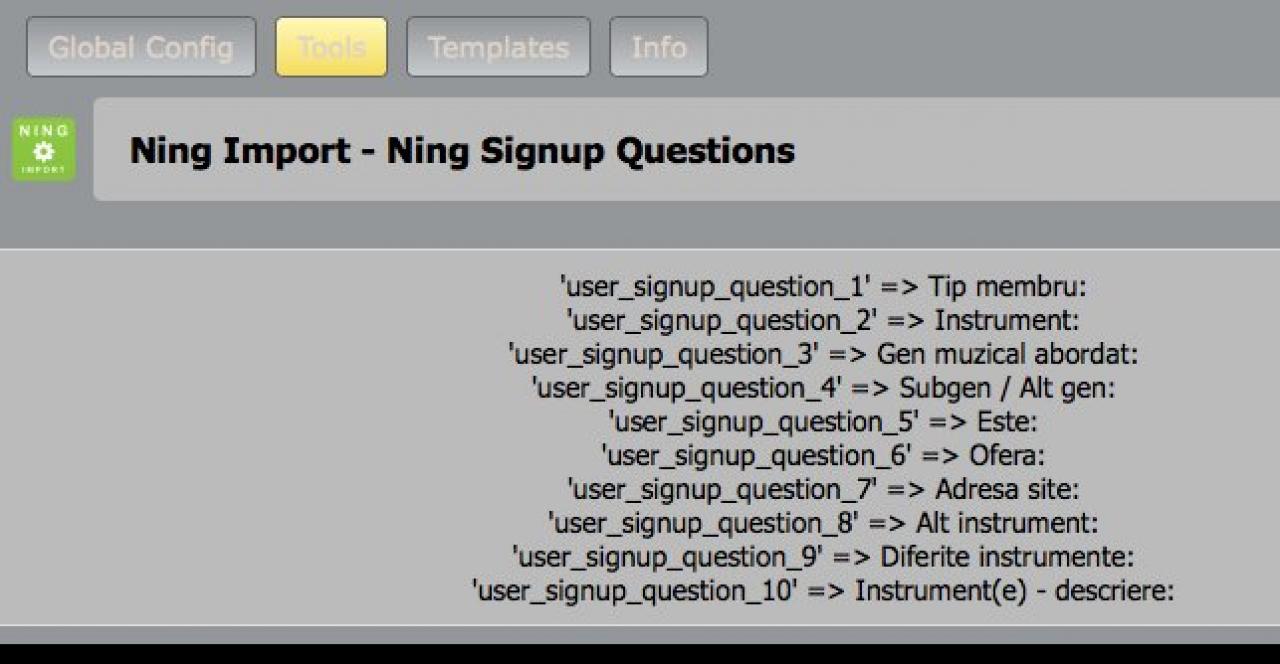
Task: Click the 'Diferite instrumente:' question label
Action: click(x=1007, y=557)
